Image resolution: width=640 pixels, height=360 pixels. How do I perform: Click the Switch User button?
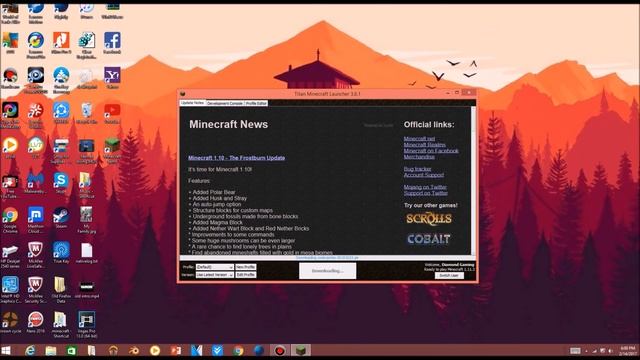point(449,276)
